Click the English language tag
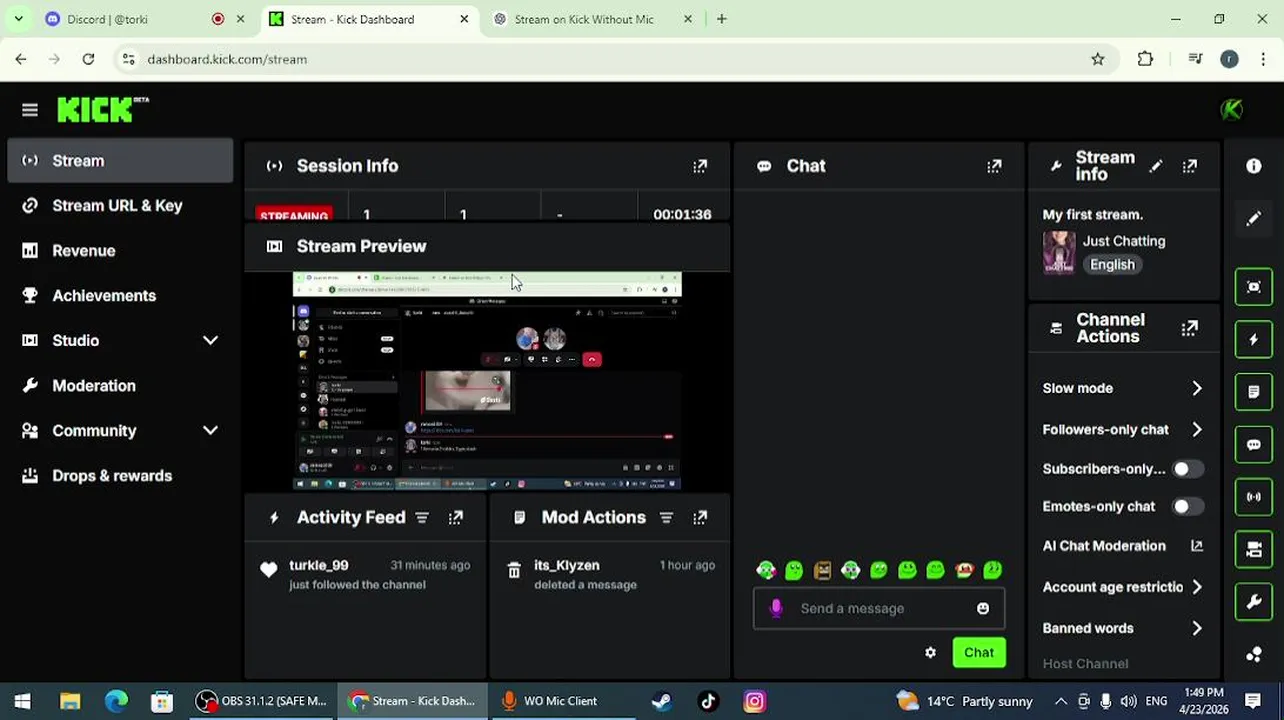 (1112, 265)
